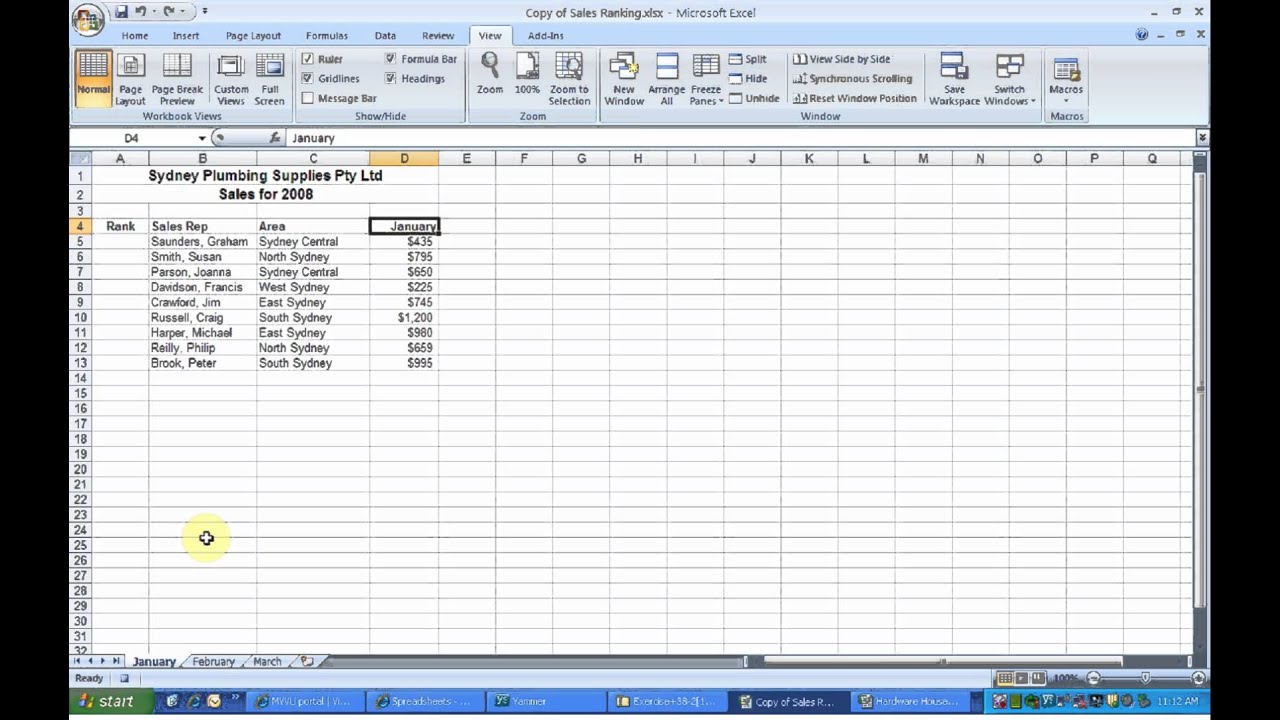The height and width of the screenshot is (720, 1280).
Task: Select column D header
Action: [404, 158]
